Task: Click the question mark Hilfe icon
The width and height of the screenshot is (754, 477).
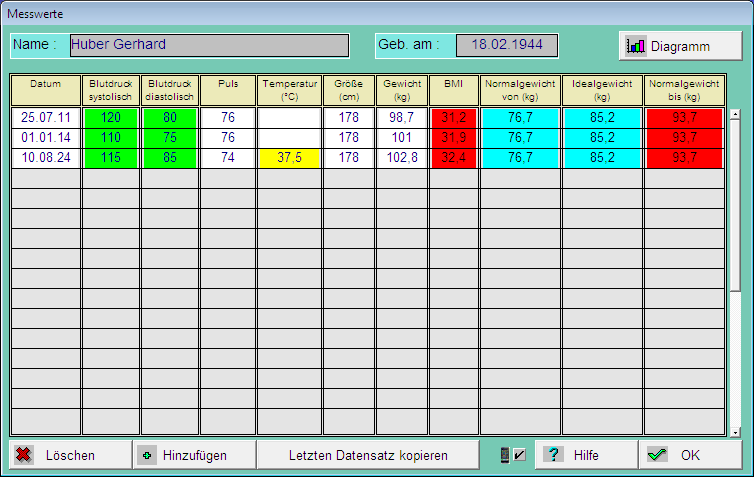Action: 553,455
